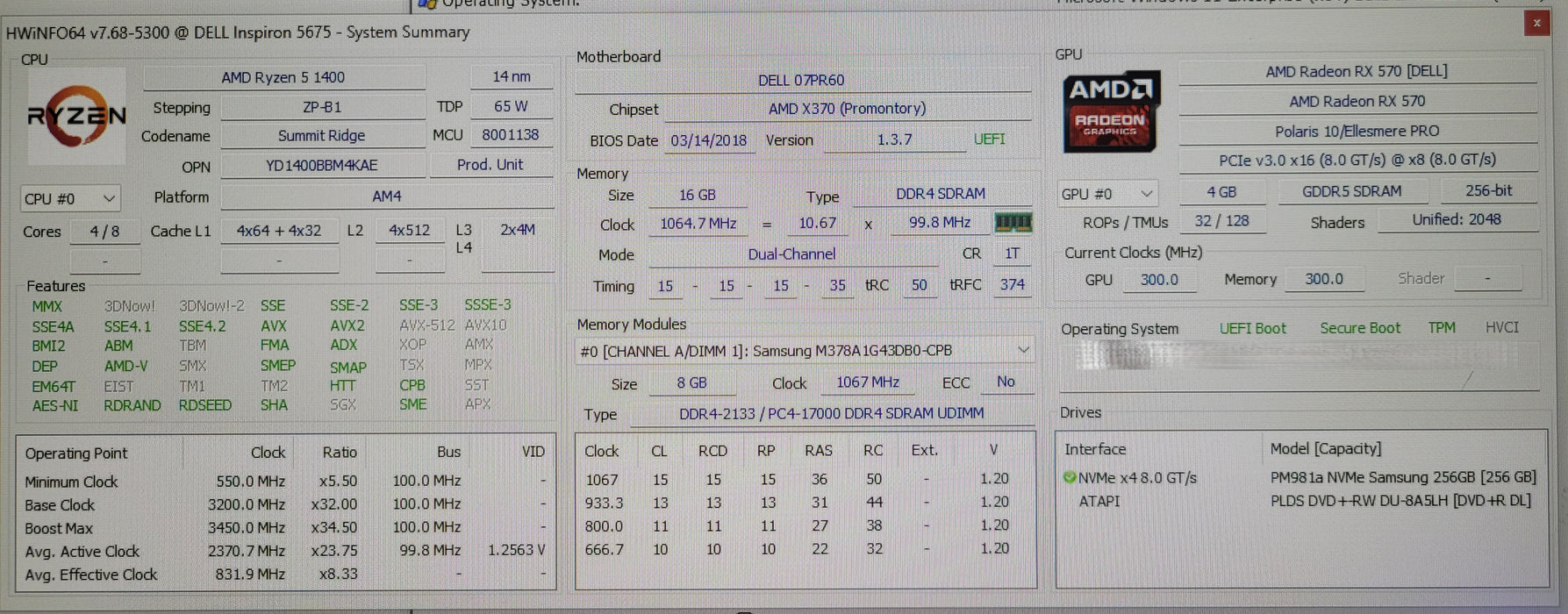
Task: Click the SSE4.2 feature label
Action: tap(203, 326)
